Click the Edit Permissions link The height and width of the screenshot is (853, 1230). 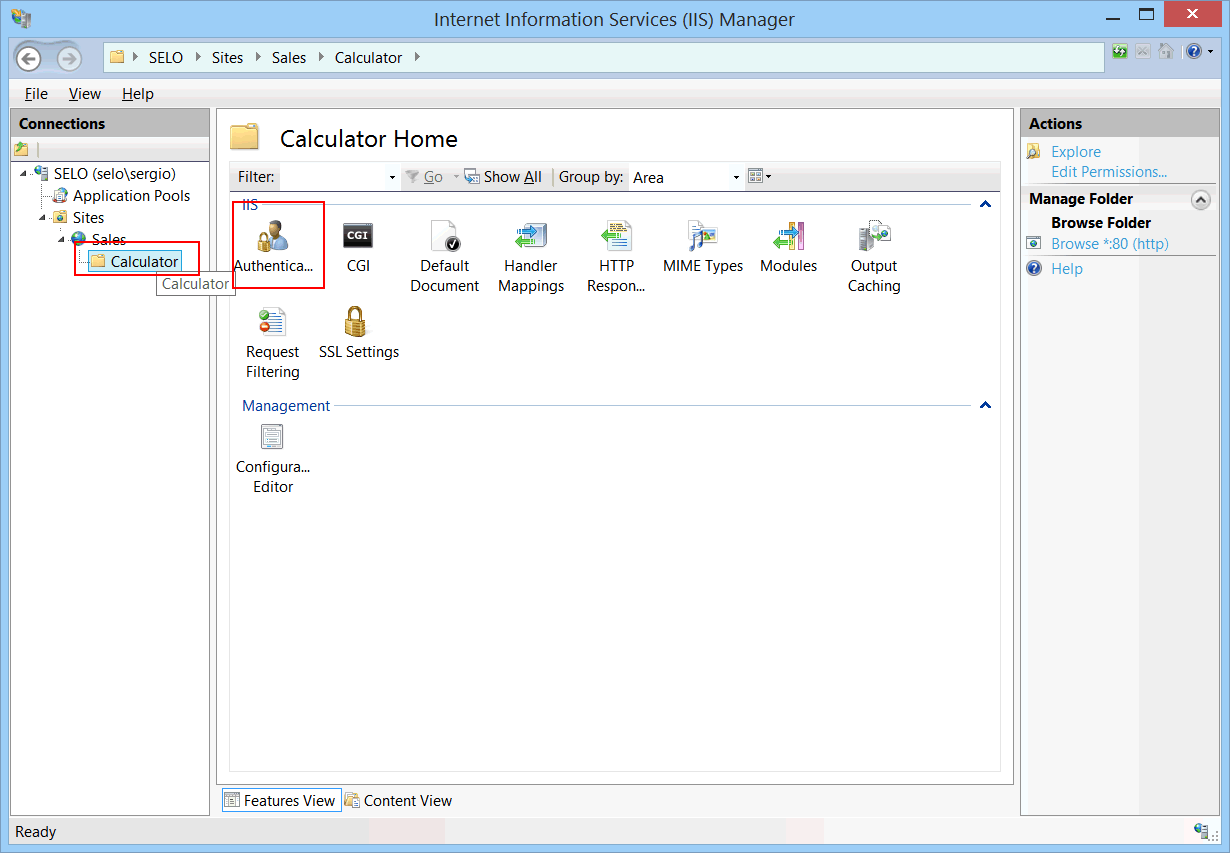click(1109, 172)
